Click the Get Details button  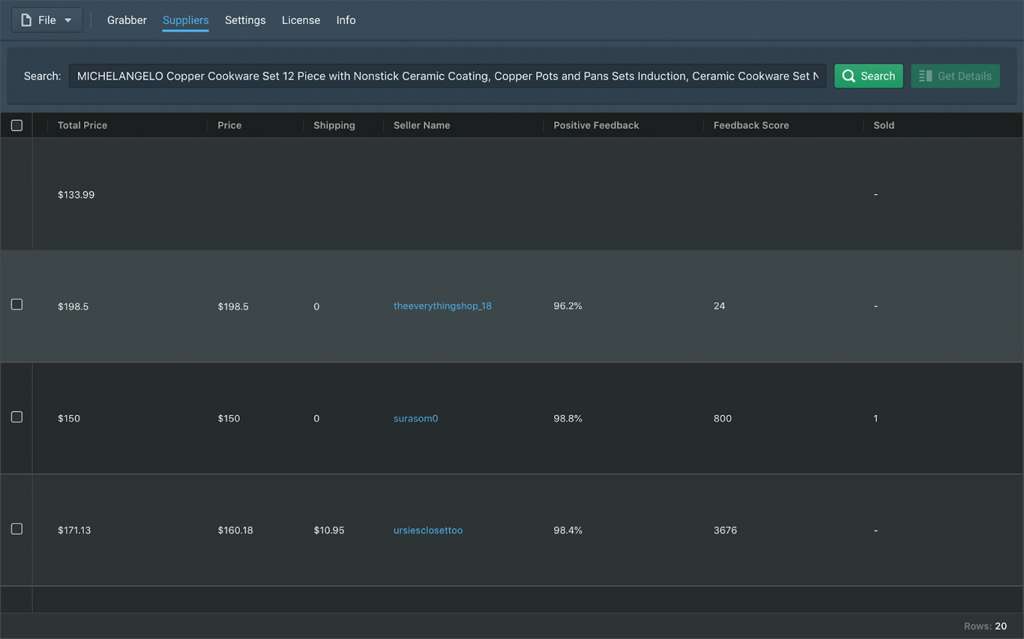(x=955, y=76)
